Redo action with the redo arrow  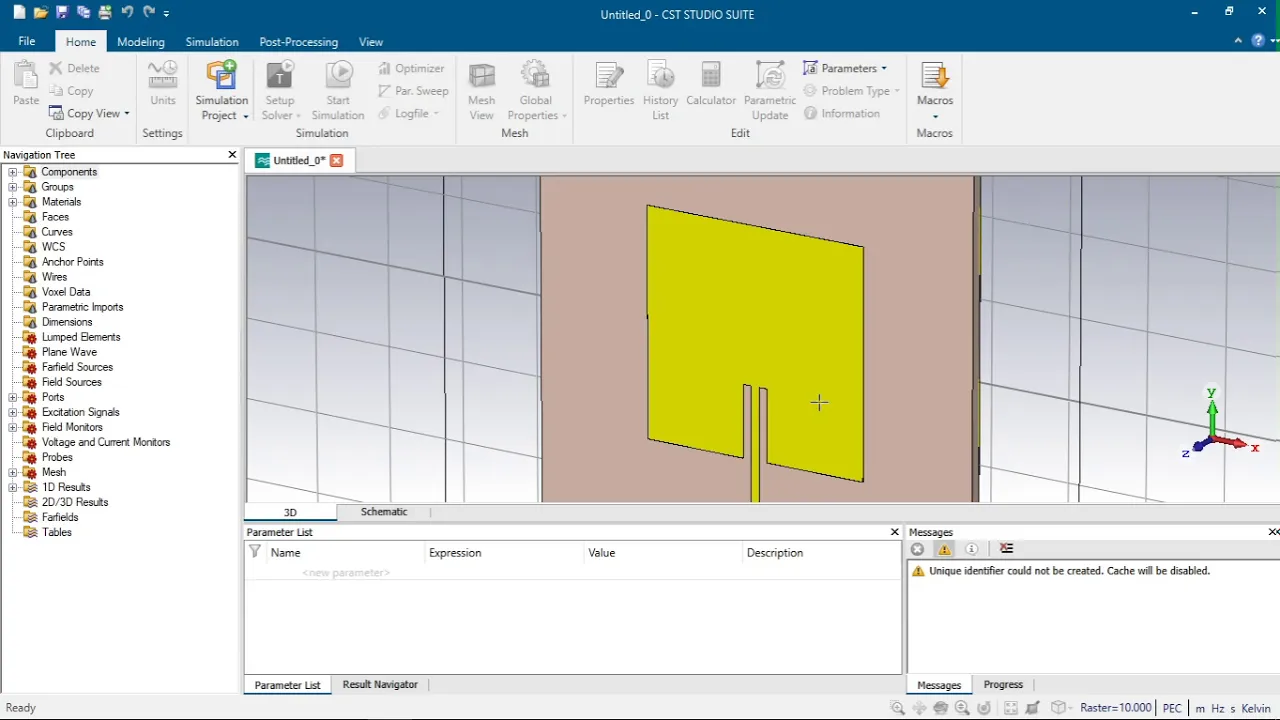pyautogui.click(x=149, y=13)
